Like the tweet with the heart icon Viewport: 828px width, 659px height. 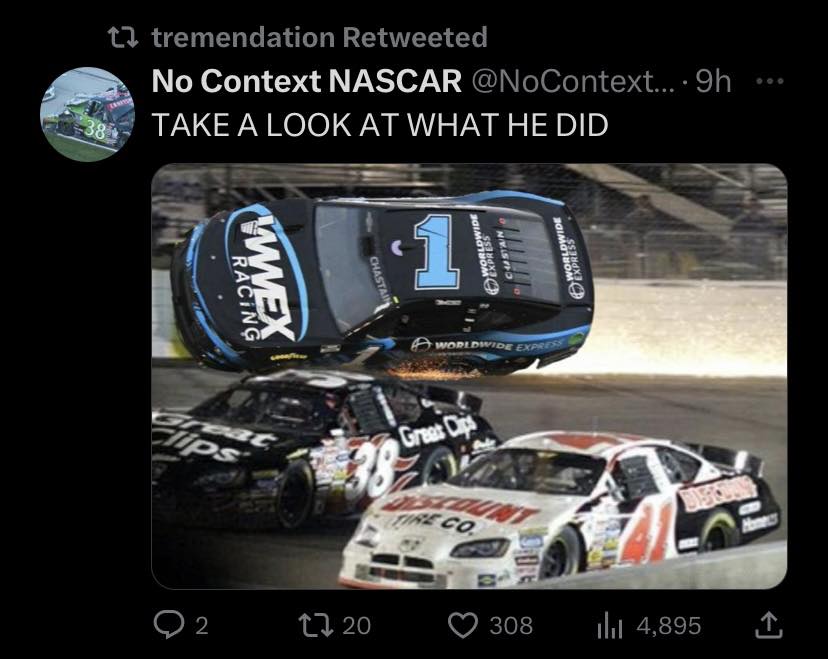[461, 626]
